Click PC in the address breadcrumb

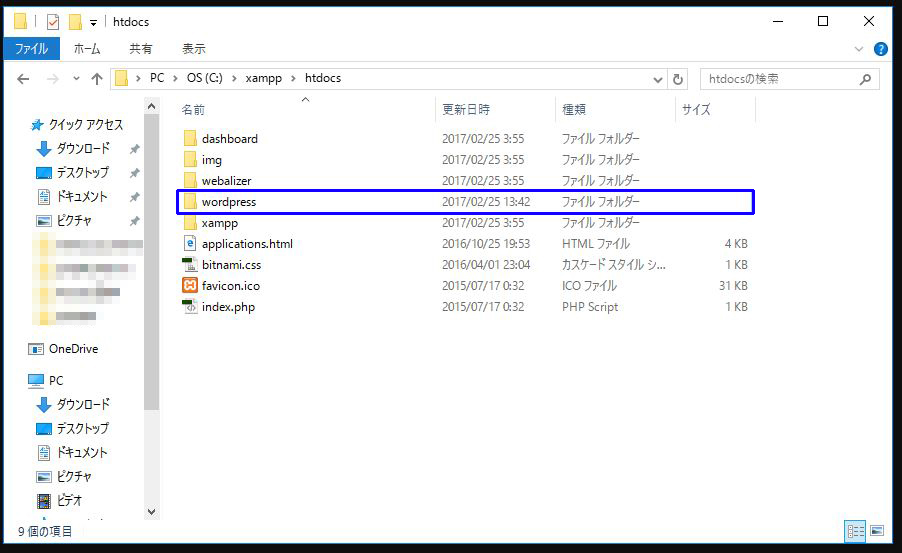click(x=157, y=78)
